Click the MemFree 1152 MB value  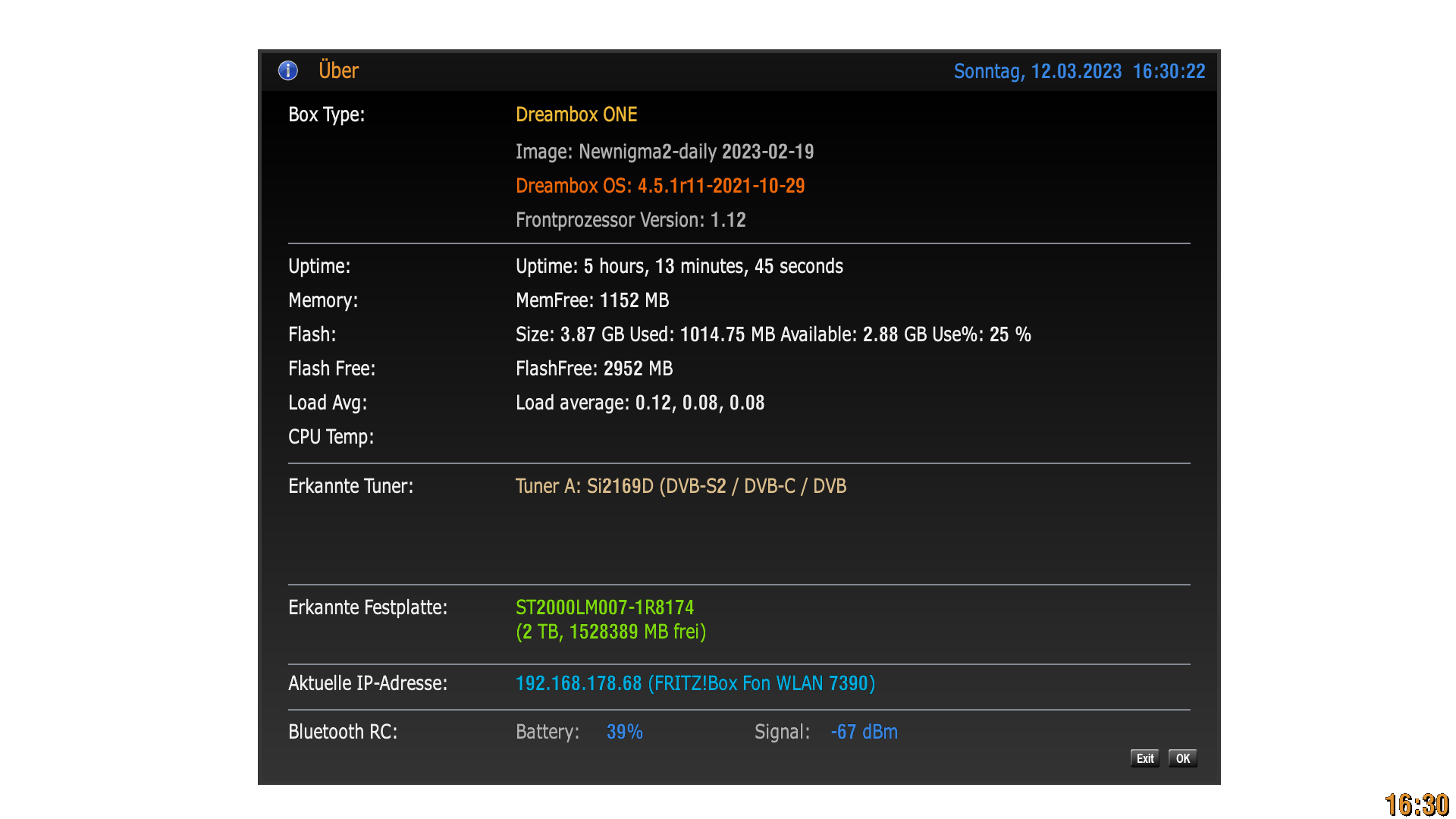point(591,300)
